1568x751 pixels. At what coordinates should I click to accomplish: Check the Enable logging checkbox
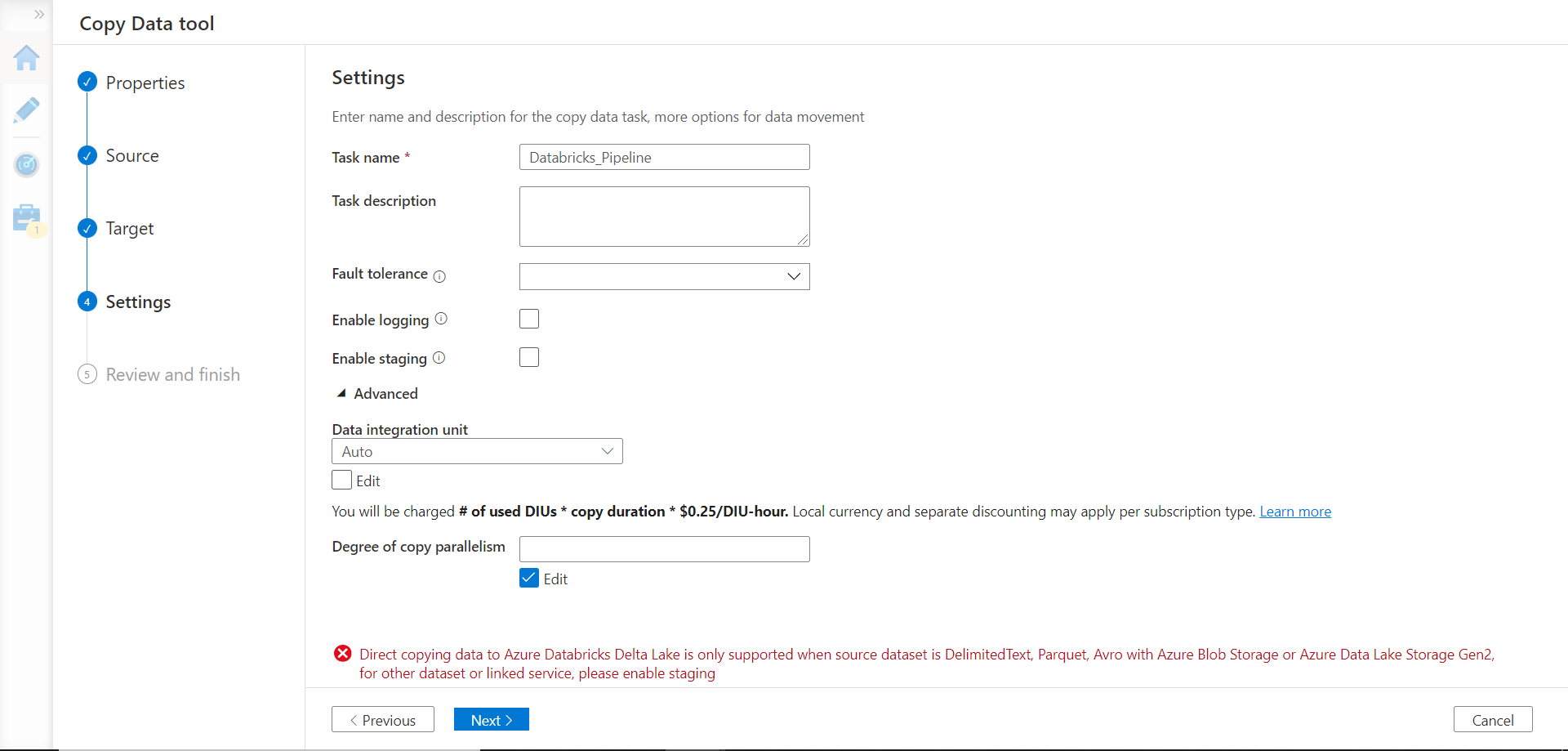tap(529, 319)
